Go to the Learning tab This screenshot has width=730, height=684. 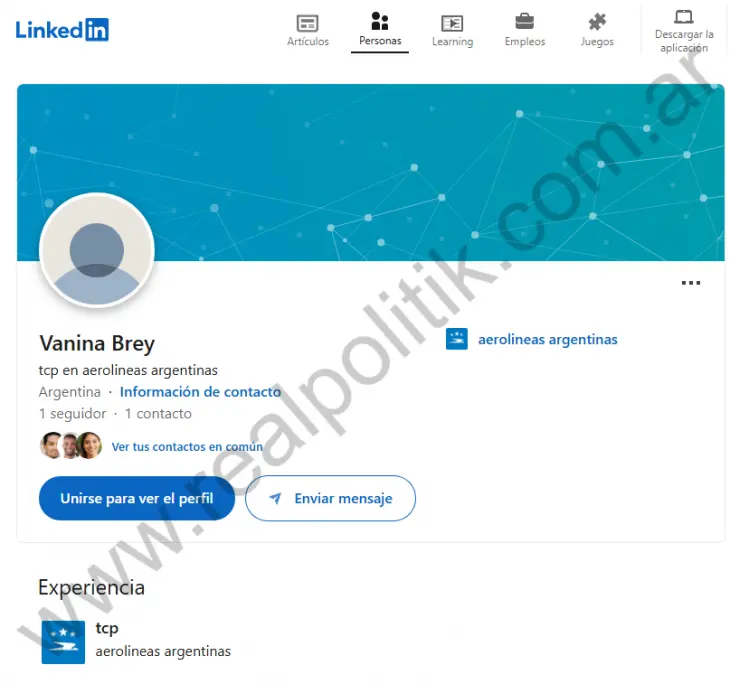point(452,30)
